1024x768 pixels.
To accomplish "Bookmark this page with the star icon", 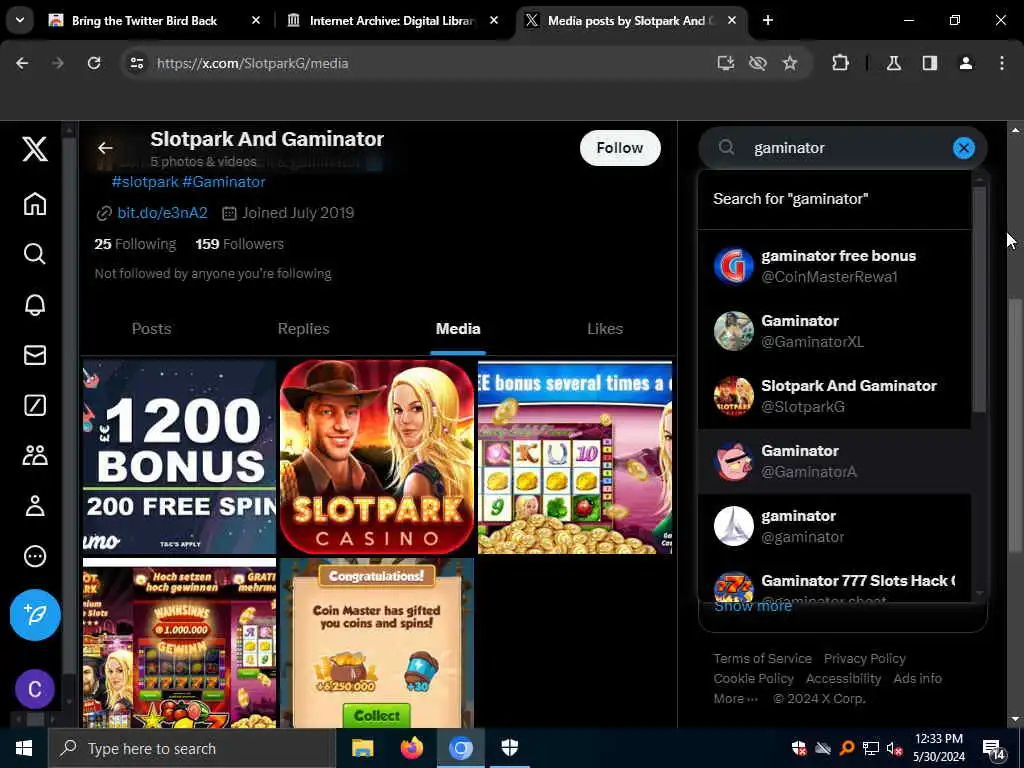I will point(790,63).
